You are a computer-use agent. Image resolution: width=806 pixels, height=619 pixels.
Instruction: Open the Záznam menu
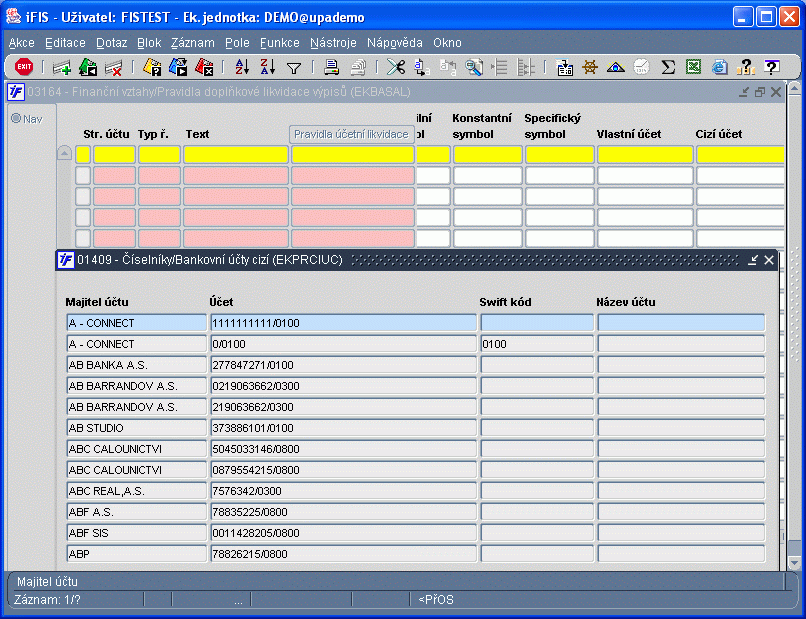click(x=193, y=43)
